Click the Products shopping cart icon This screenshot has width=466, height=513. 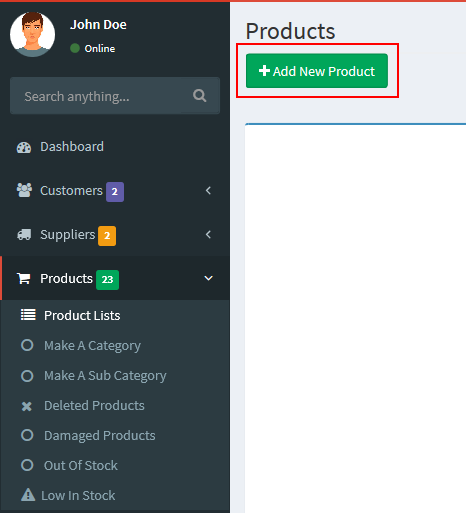pyautogui.click(x=24, y=278)
